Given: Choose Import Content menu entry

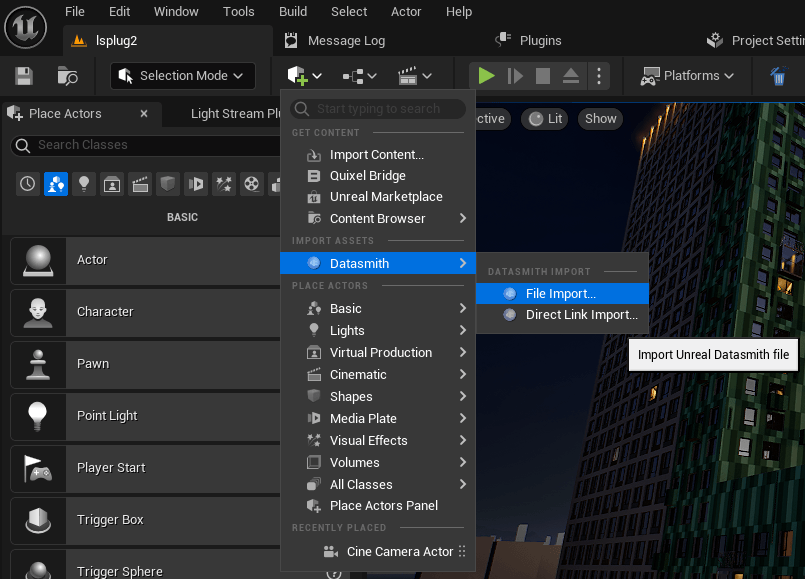Looking at the screenshot, I should [378, 155].
